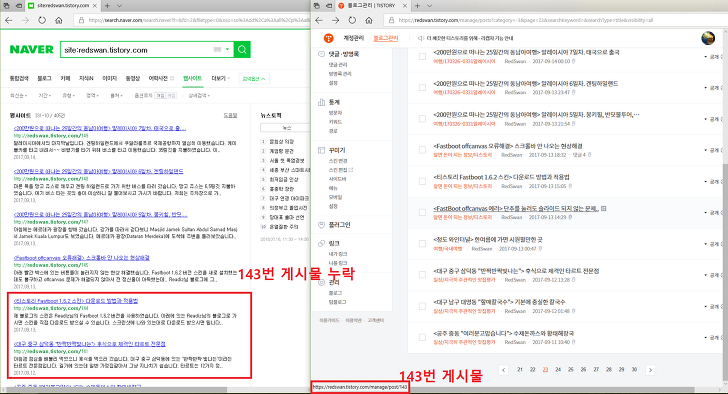Go to next page group in pagination
728x394 pixels.
tap(650, 370)
